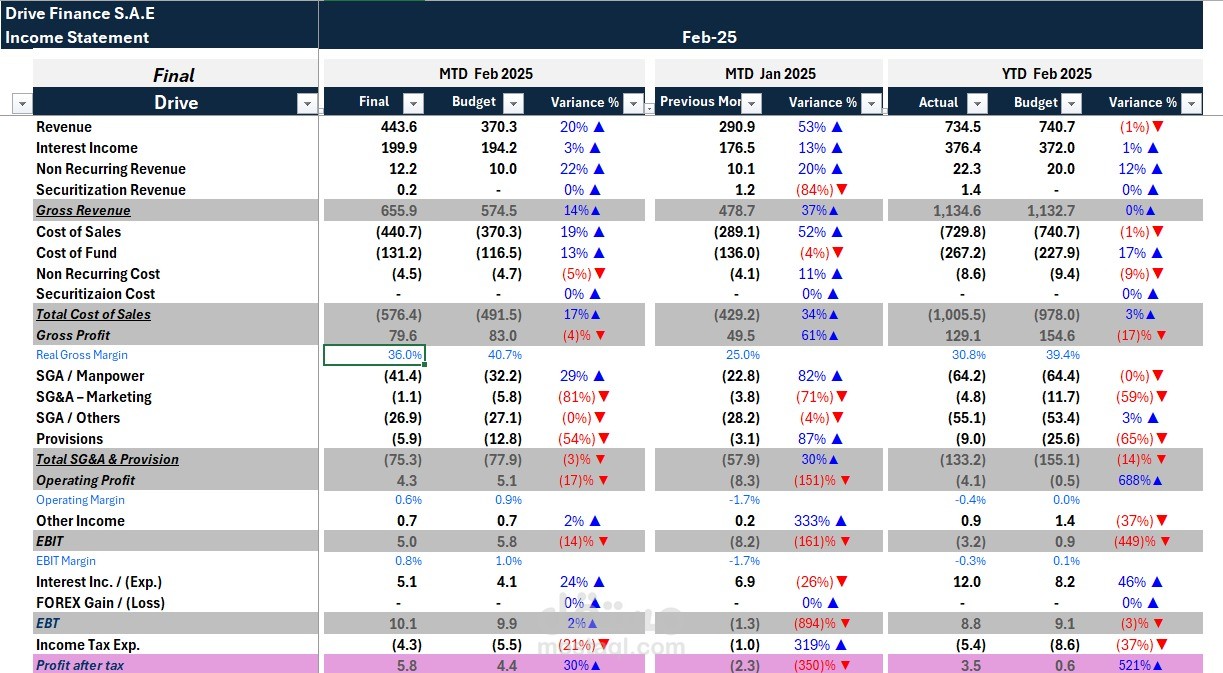Select the EBIT YTD variance (449)%
This screenshot has width=1223, height=673.
(x=1140, y=541)
